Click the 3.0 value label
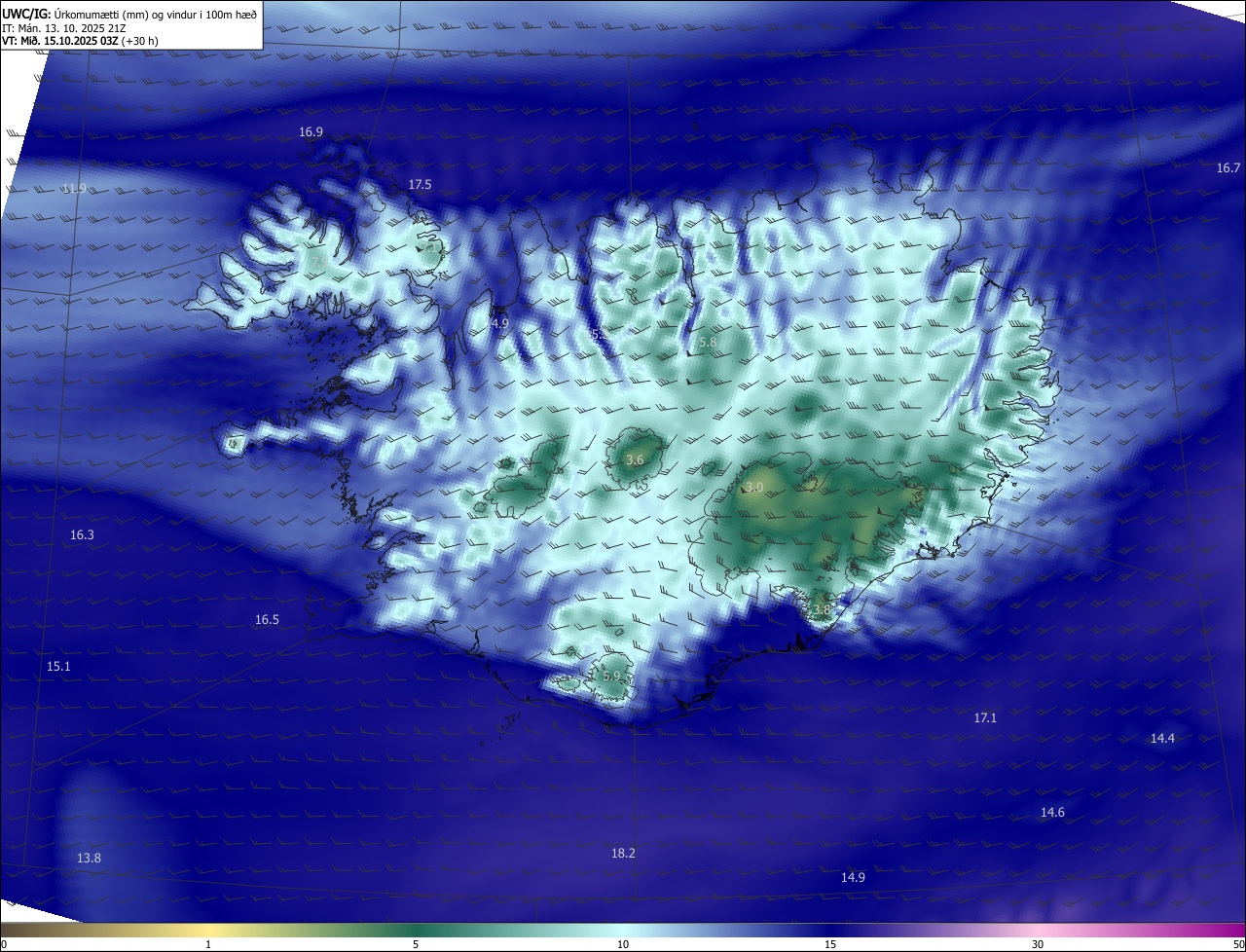The image size is (1246, 952). point(754,487)
